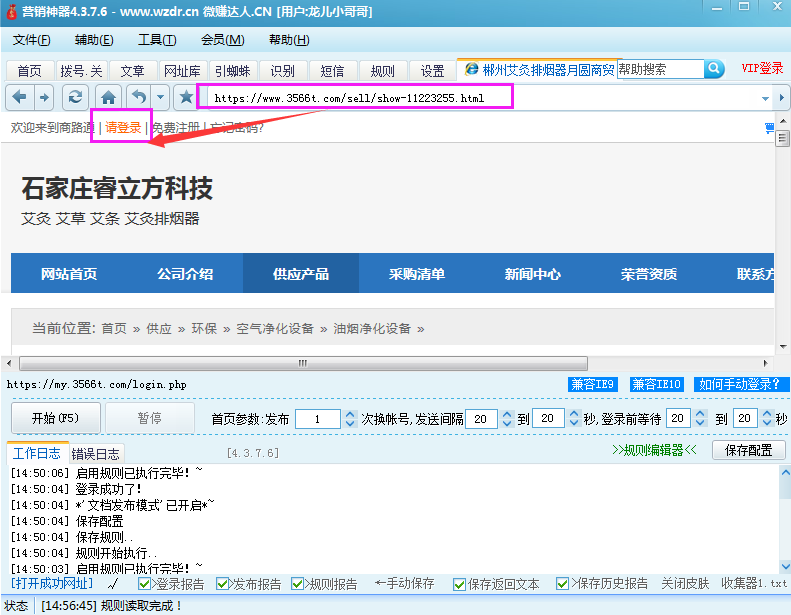Open the dropdown arrow beside the undo button
Screen dimensions: 791x615
click(160, 97)
